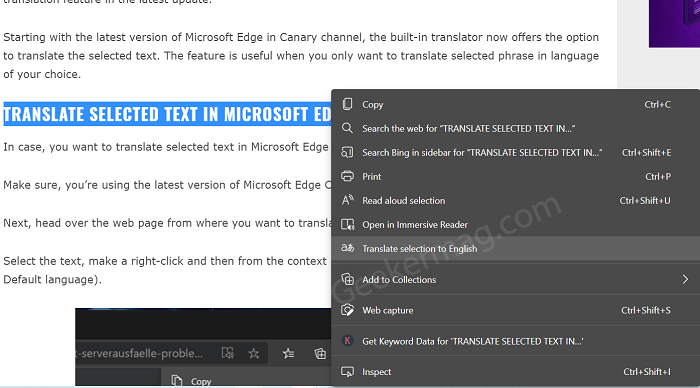The image size is (700, 388).
Task: Click the Inspect developer tools icon
Action: [x=347, y=371]
